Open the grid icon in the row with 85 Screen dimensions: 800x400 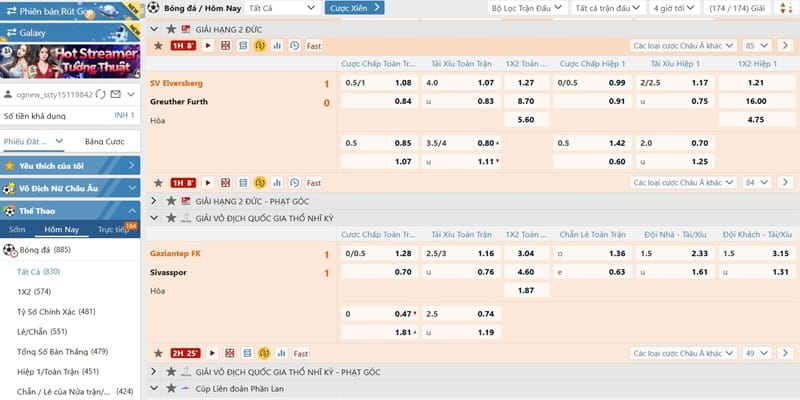pos(226,46)
